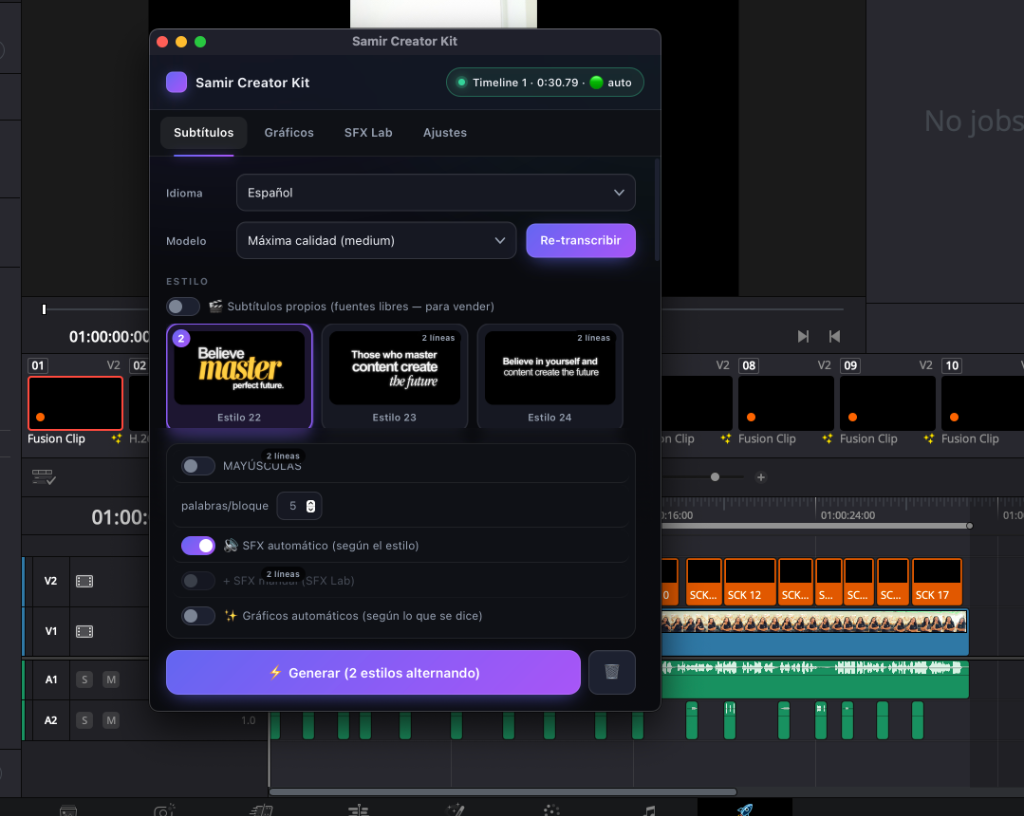
Task: Open the Fairlight music note page
Action: [648, 810]
